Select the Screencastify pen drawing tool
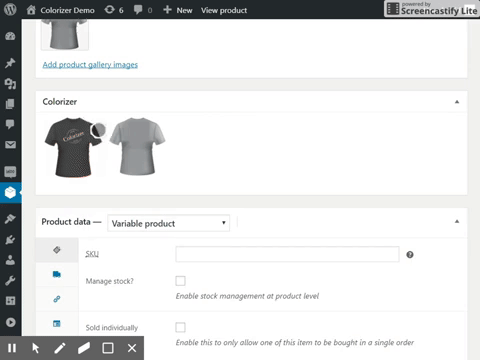 [x=60, y=348]
